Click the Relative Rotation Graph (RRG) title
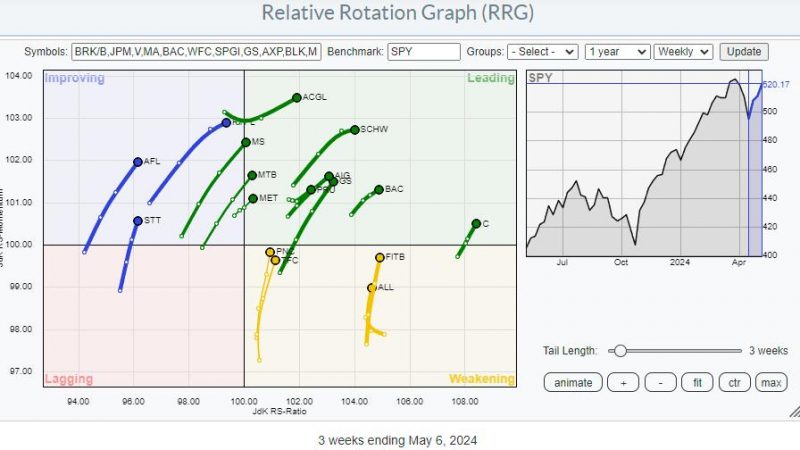 click(x=398, y=13)
